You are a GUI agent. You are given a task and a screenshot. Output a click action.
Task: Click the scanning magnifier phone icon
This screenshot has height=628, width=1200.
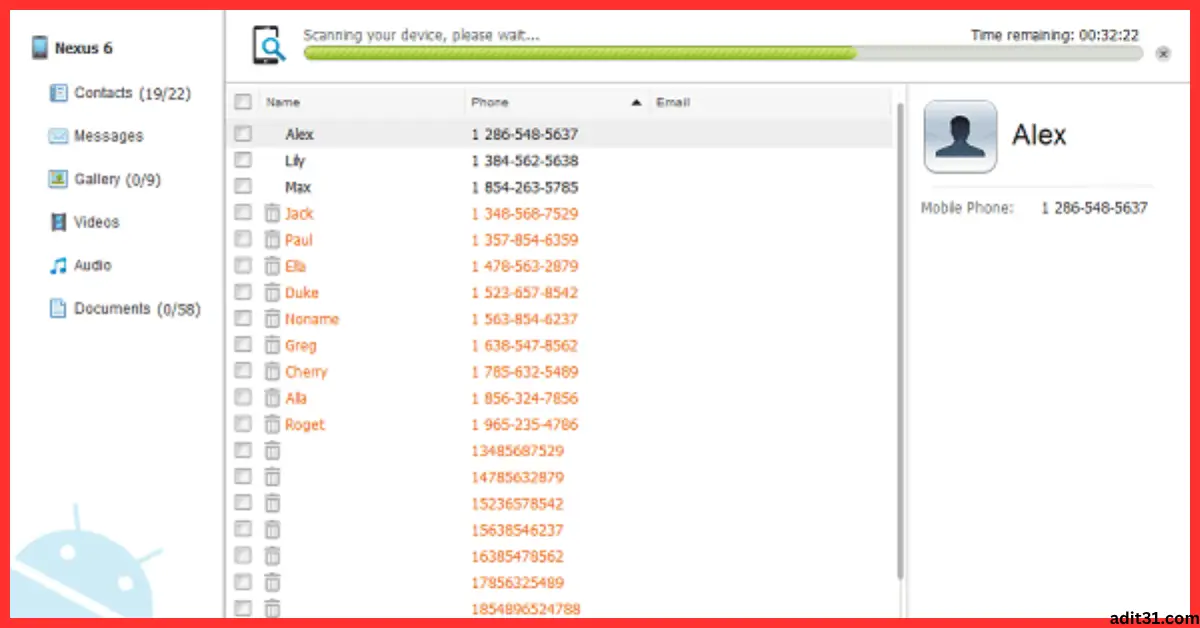pos(269,45)
